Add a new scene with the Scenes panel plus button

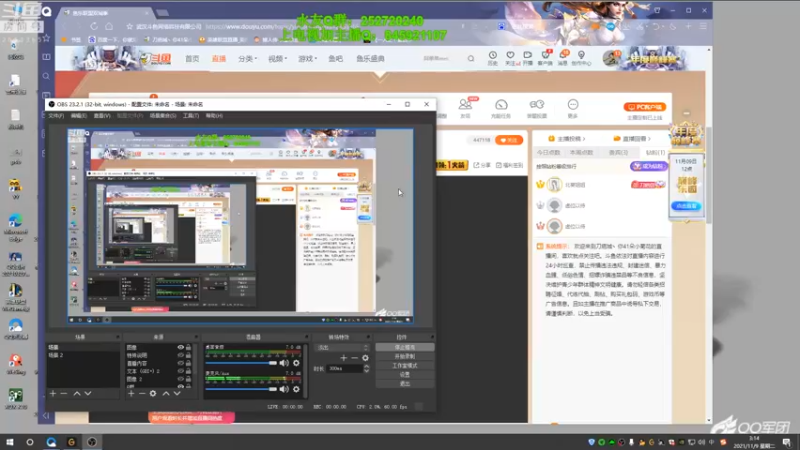[x=53, y=394]
